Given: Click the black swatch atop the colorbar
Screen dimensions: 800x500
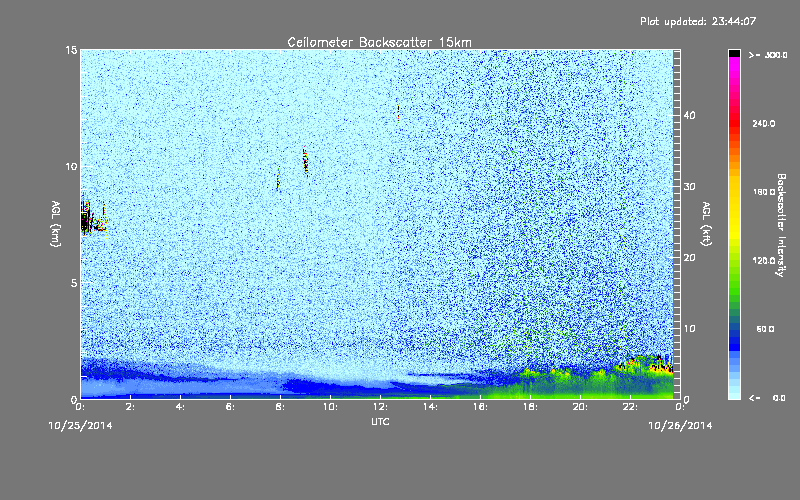Looking at the screenshot, I should (x=734, y=53).
